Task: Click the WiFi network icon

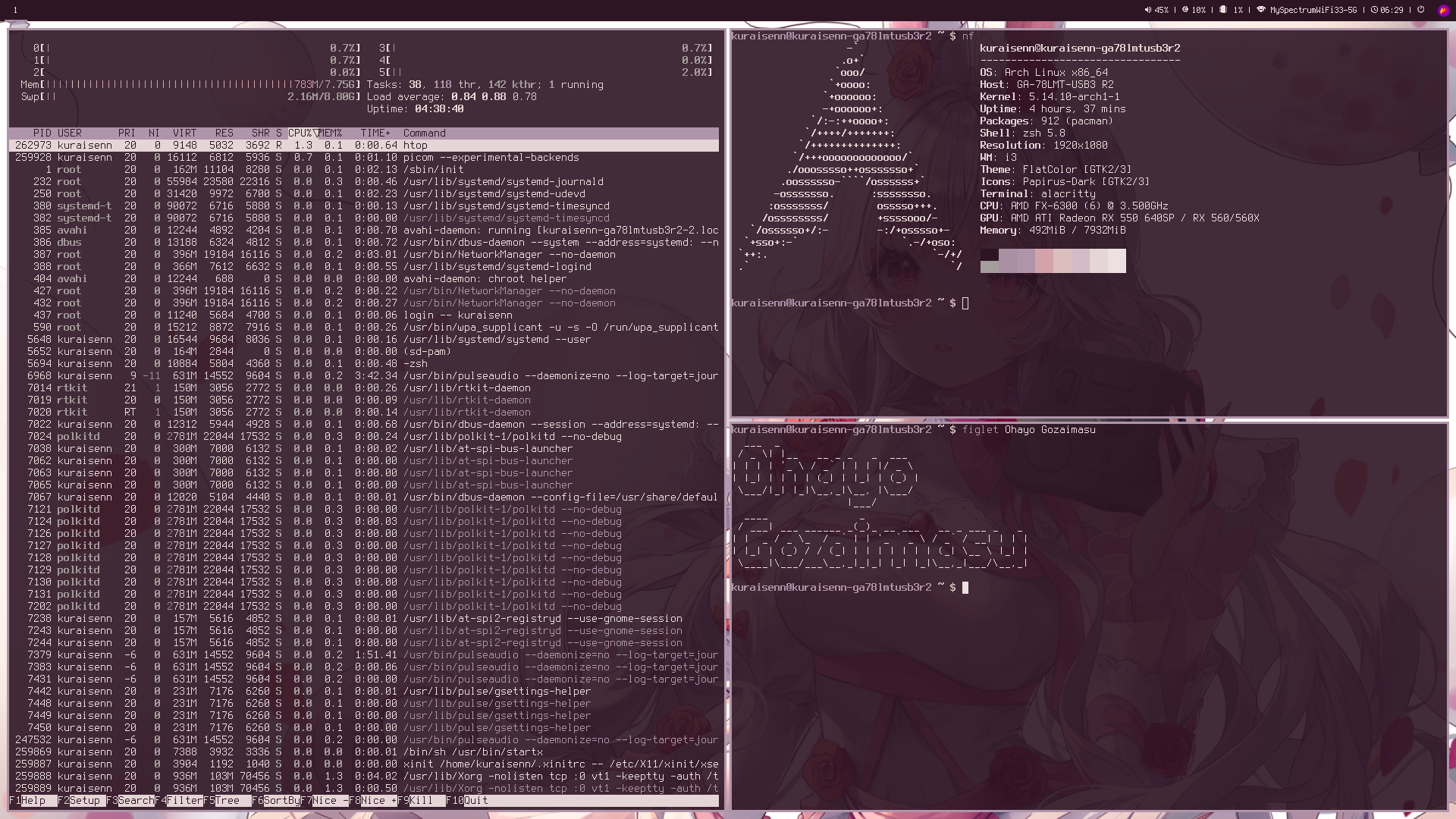Action: (1261, 10)
